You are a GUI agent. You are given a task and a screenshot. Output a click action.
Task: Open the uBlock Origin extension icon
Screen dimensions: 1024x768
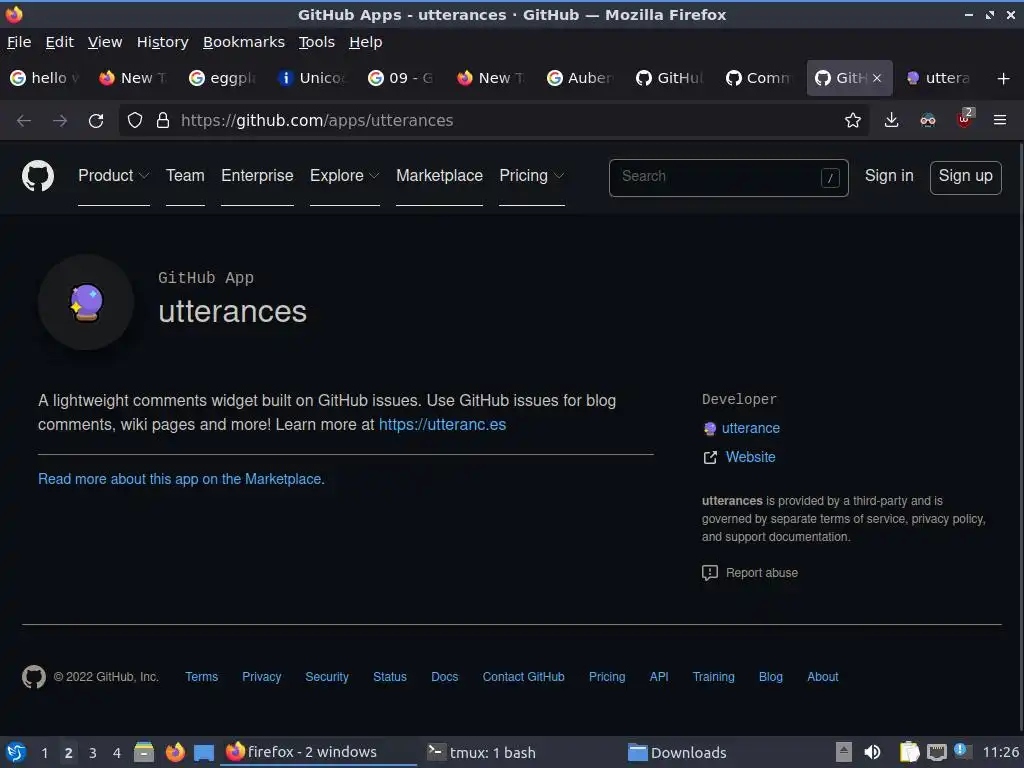[965, 119]
